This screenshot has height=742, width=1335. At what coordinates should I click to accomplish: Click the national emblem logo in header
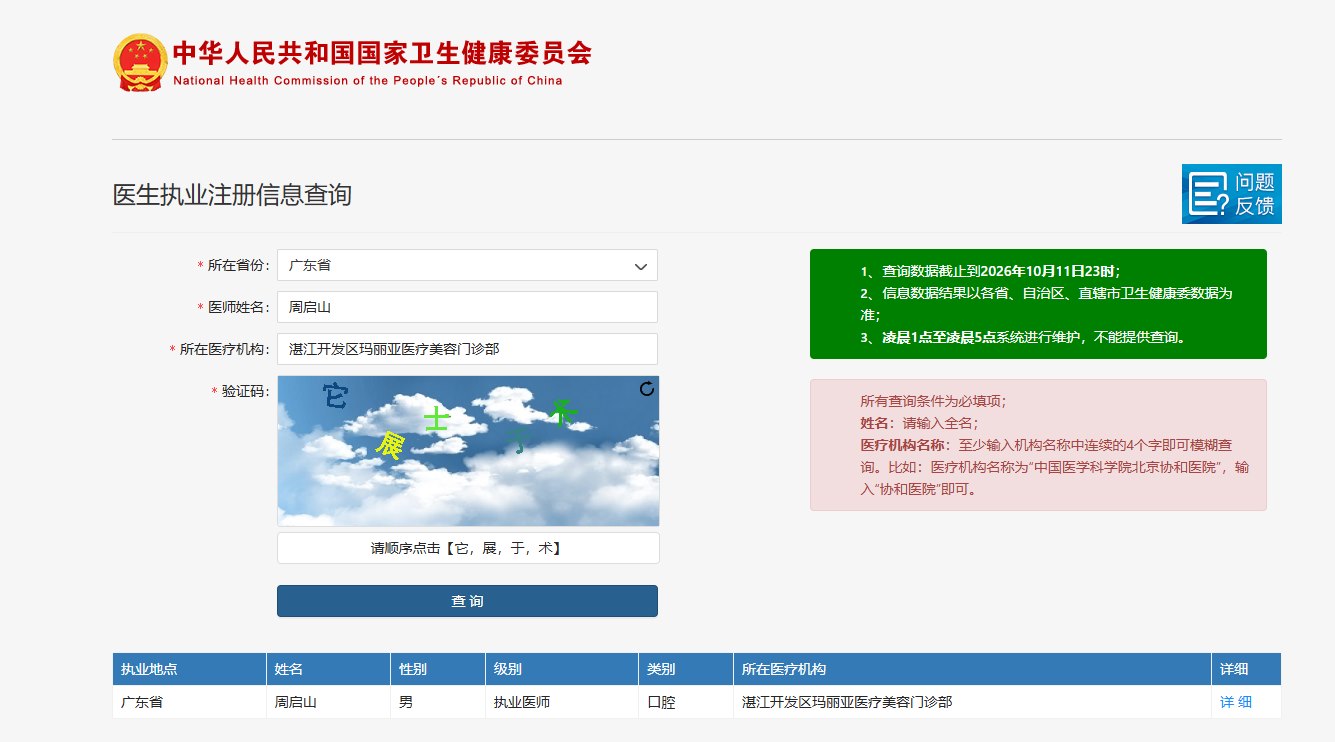(x=140, y=62)
